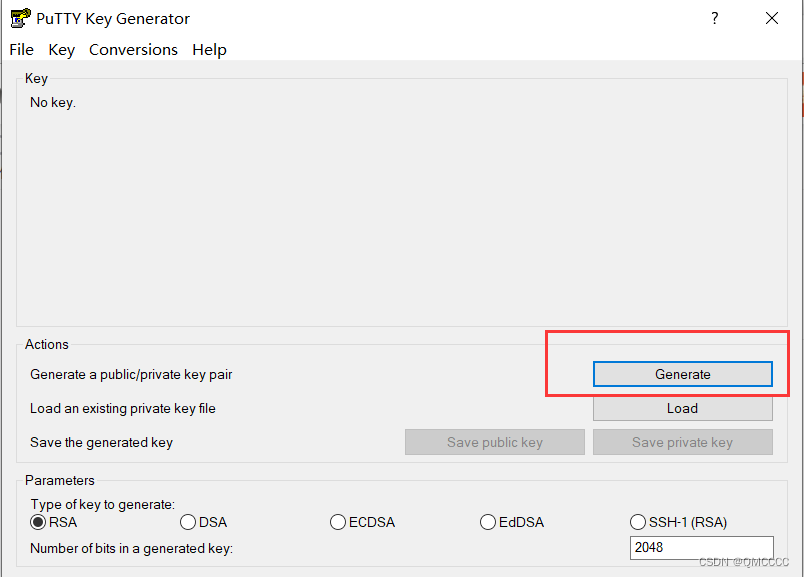Select the ECDSA key type
Viewport: 804px width, 577px height.
(363, 522)
